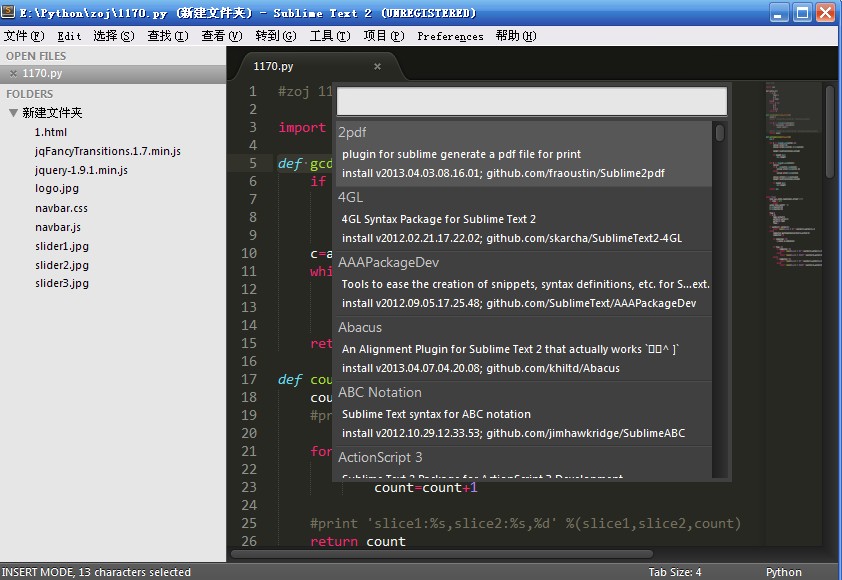Screen dimensions: 842x580
Task: Close the Sublime Text window
Action: pyautogui.click(x=826, y=12)
